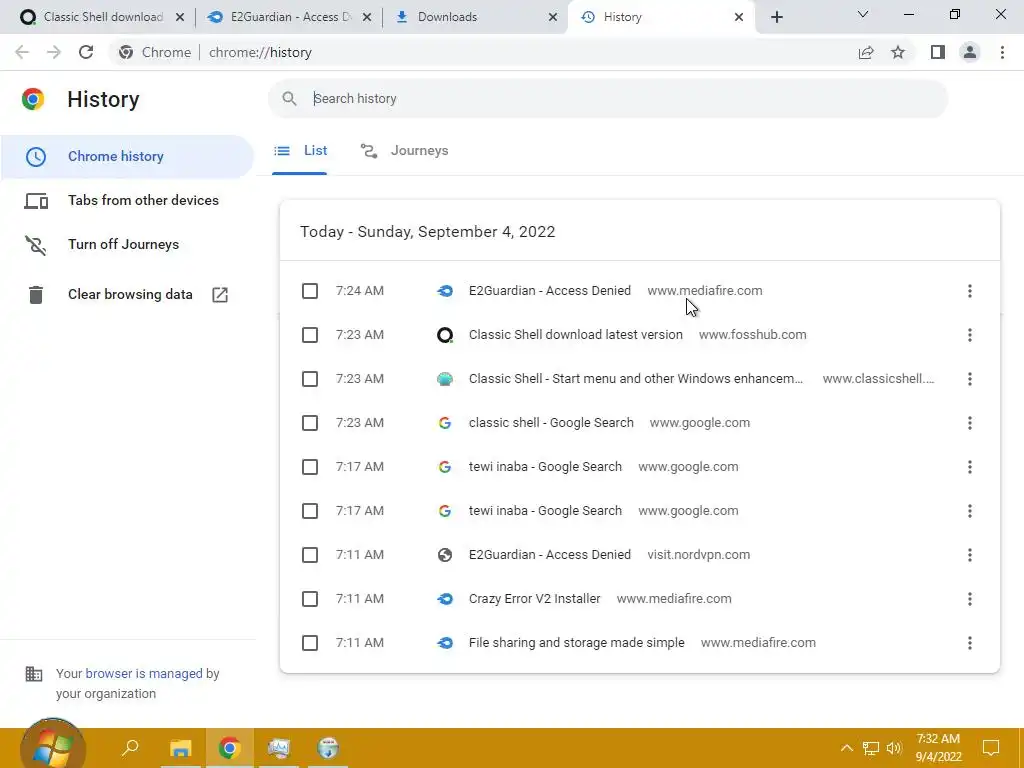Open Chrome's three-dot main menu
This screenshot has height=768, width=1024.
click(1002, 52)
